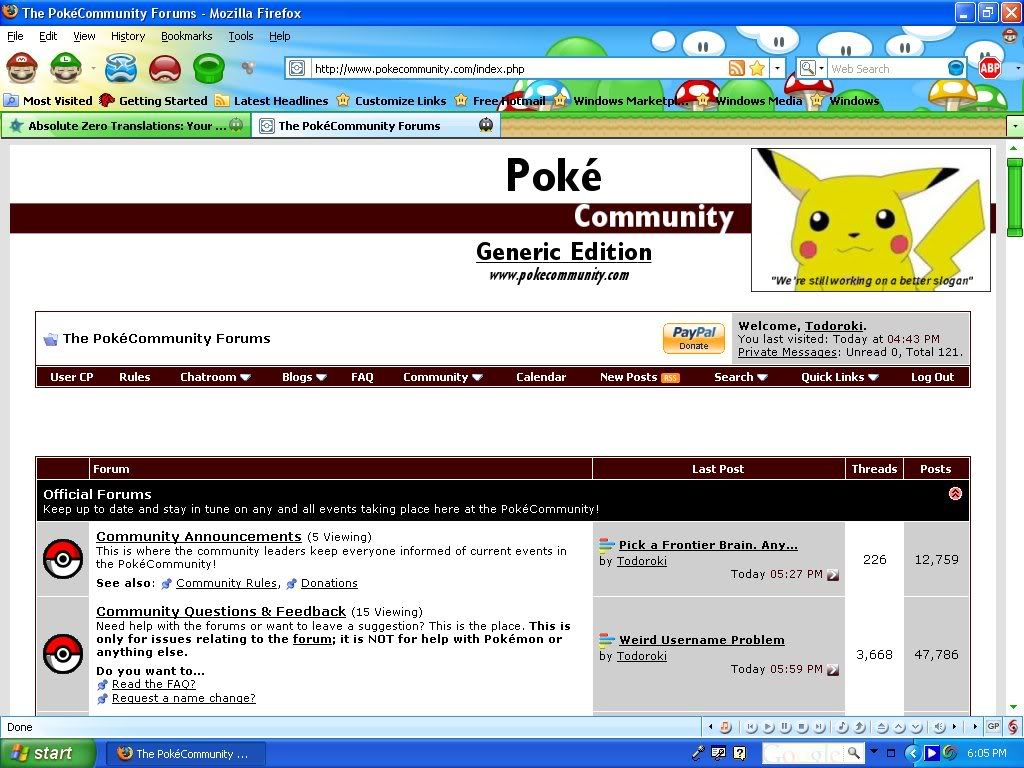Expand the Chatroom dropdown menu

coord(216,377)
